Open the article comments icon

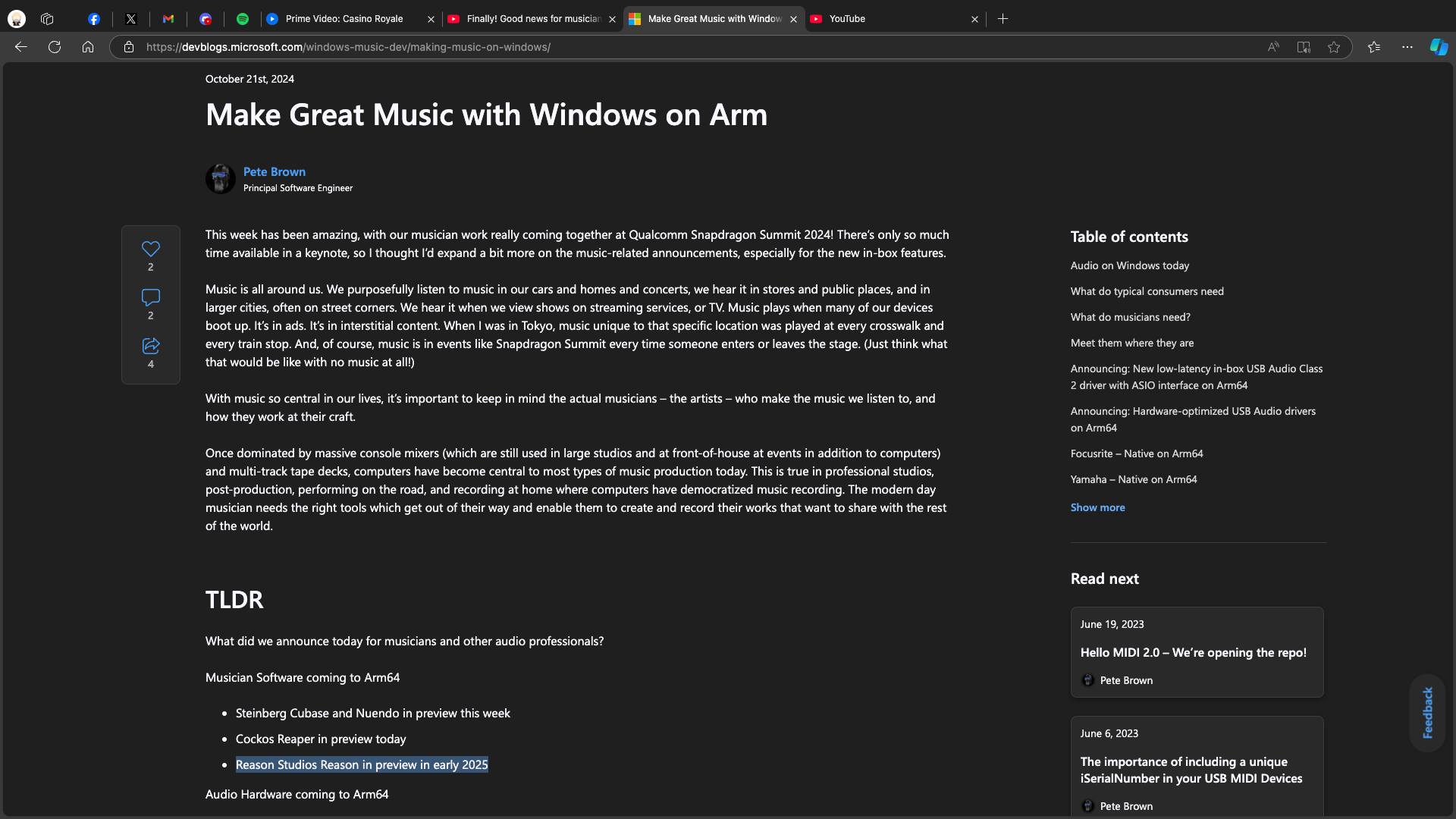coord(151,297)
